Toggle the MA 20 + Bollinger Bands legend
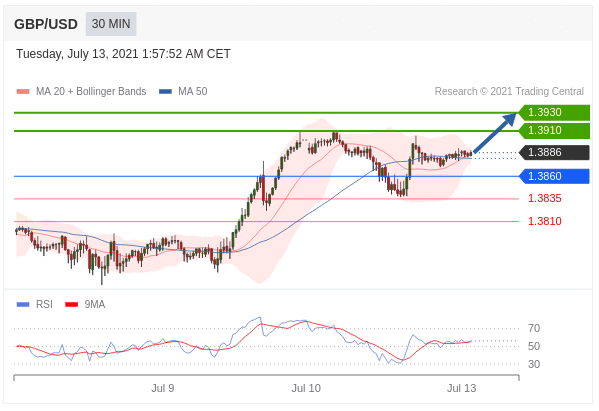The image size is (599, 411). pyautogui.click(x=91, y=91)
